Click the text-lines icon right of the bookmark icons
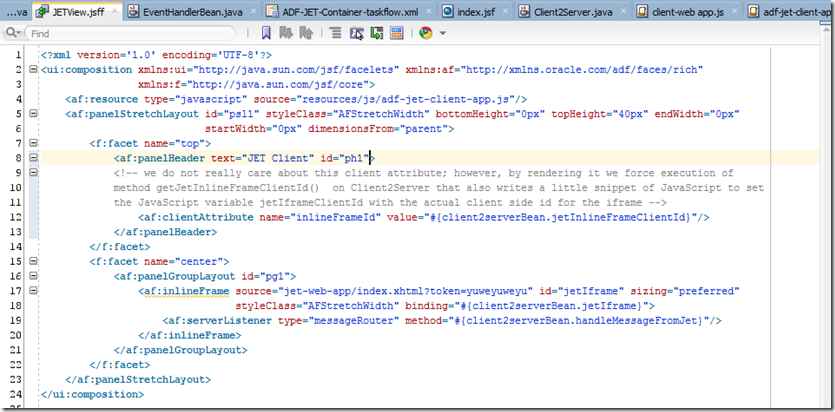The height and width of the screenshot is (412, 835). [337, 33]
